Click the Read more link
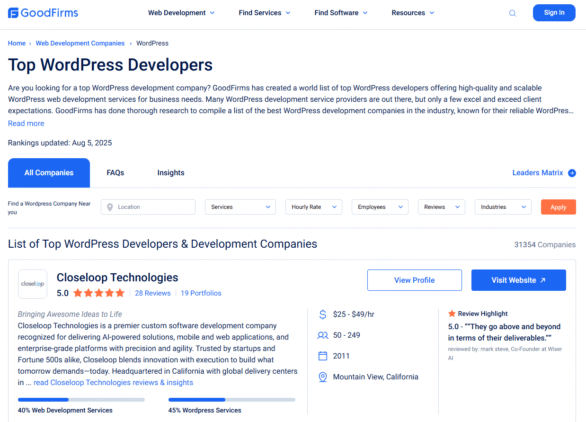The width and height of the screenshot is (586, 422). 26,123
